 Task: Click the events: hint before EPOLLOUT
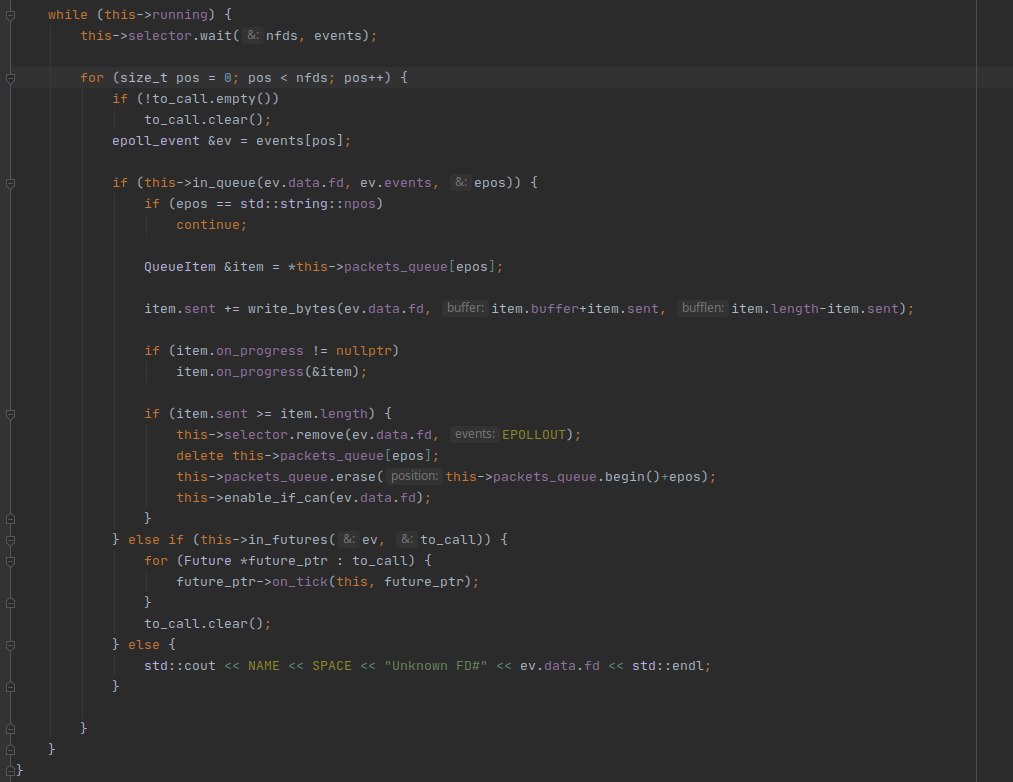click(x=474, y=434)
